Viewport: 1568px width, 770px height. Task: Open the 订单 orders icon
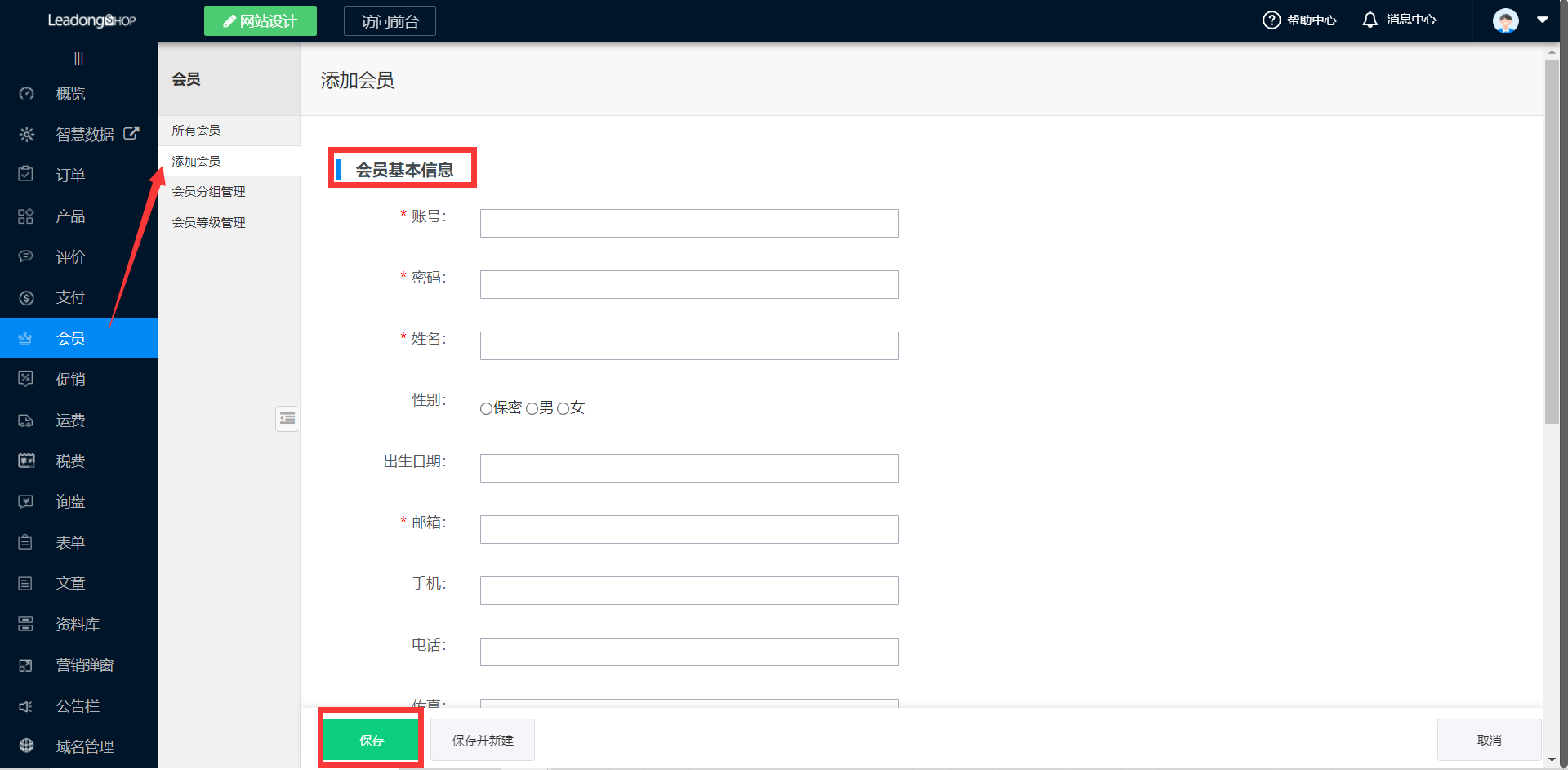pos(26,175)
